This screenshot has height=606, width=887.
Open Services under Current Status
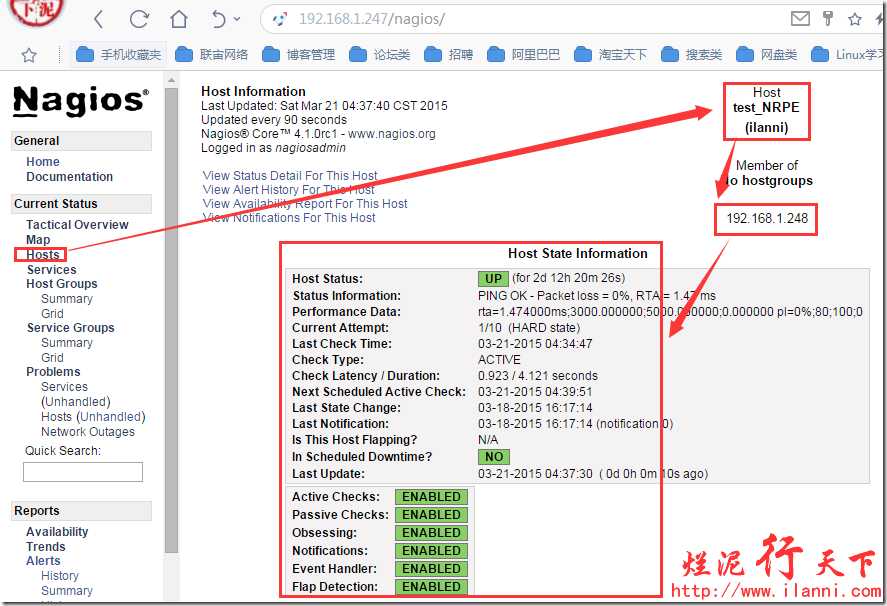coord(51,270)
